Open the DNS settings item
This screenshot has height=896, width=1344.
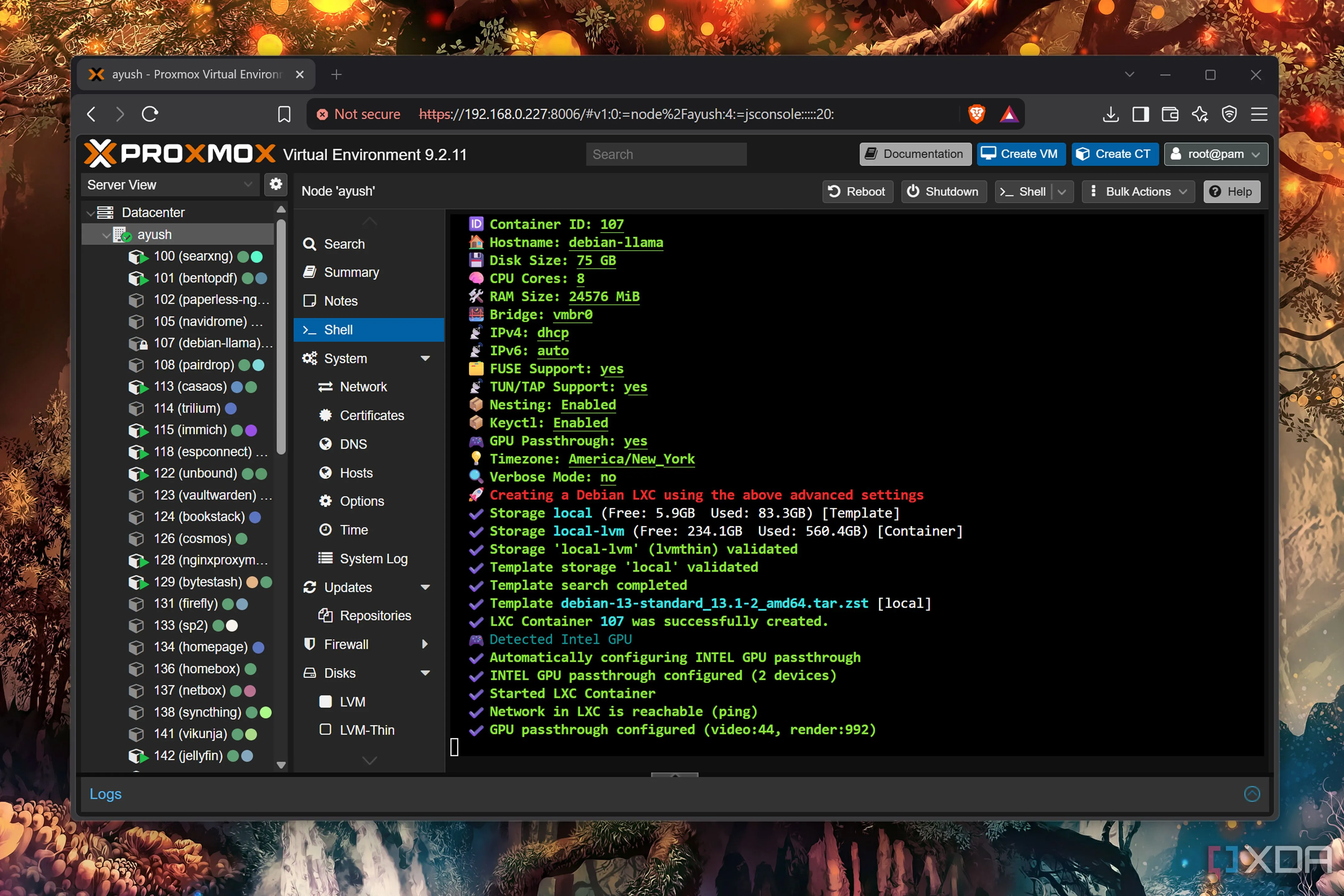tap(369, 444)
